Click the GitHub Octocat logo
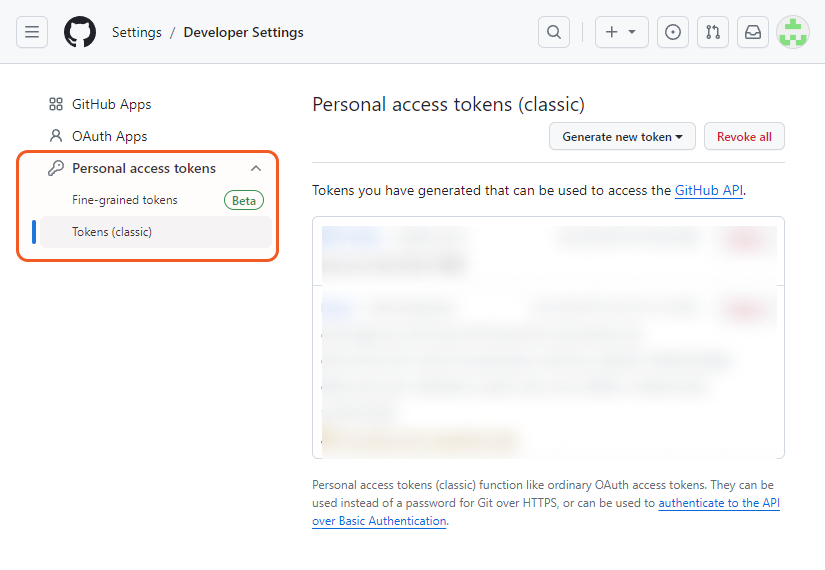Image resolution: width=825 pixels, height=570 pixels. (80, 32)
